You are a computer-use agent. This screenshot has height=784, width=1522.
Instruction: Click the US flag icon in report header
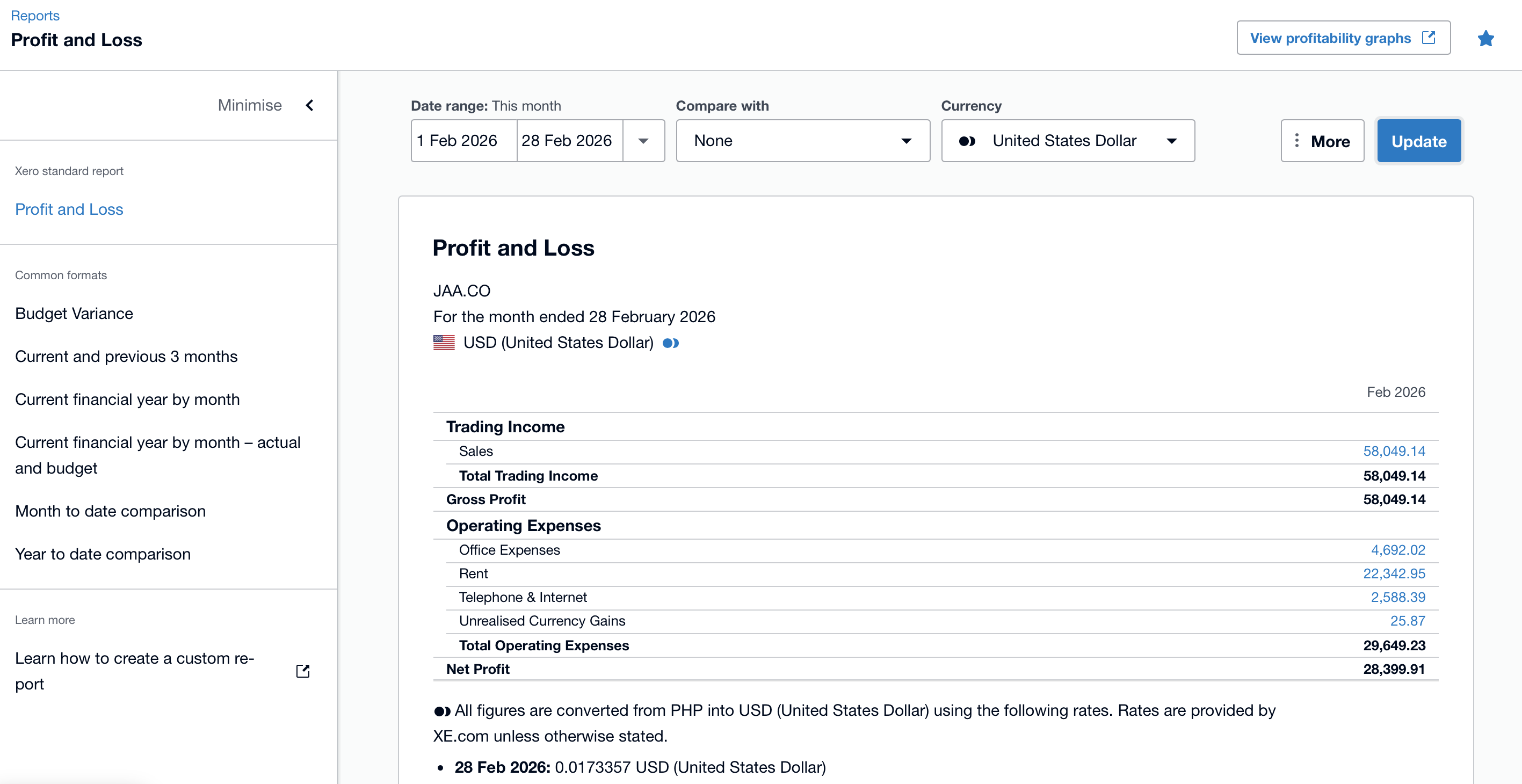[x=444, y=343]
